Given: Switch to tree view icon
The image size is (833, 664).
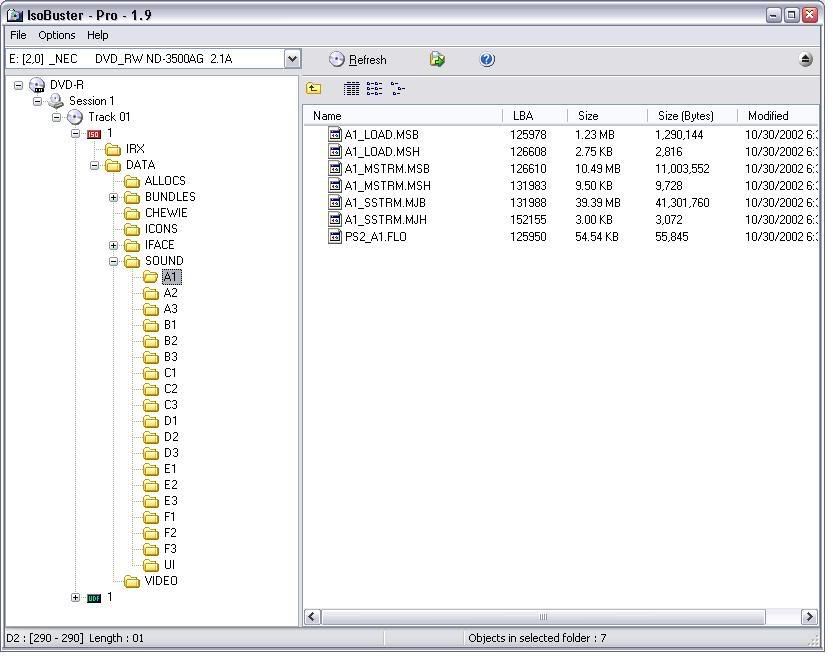Looking at the screenshot, I should pos(397,89).
